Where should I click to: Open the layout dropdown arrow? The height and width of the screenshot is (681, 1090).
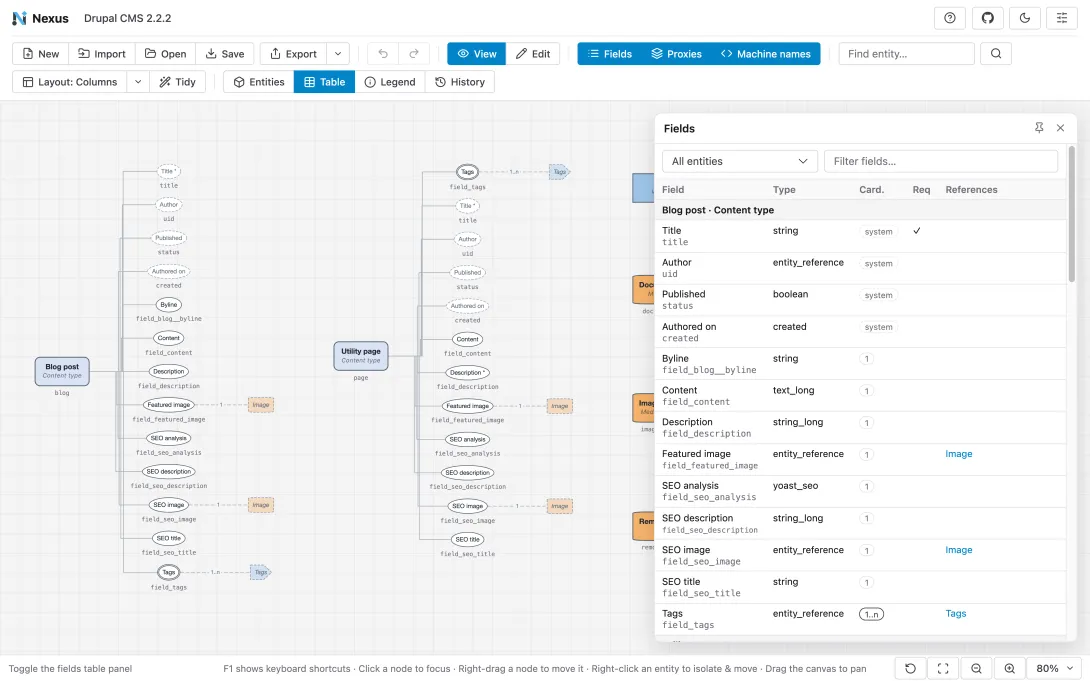click(138, 82)
